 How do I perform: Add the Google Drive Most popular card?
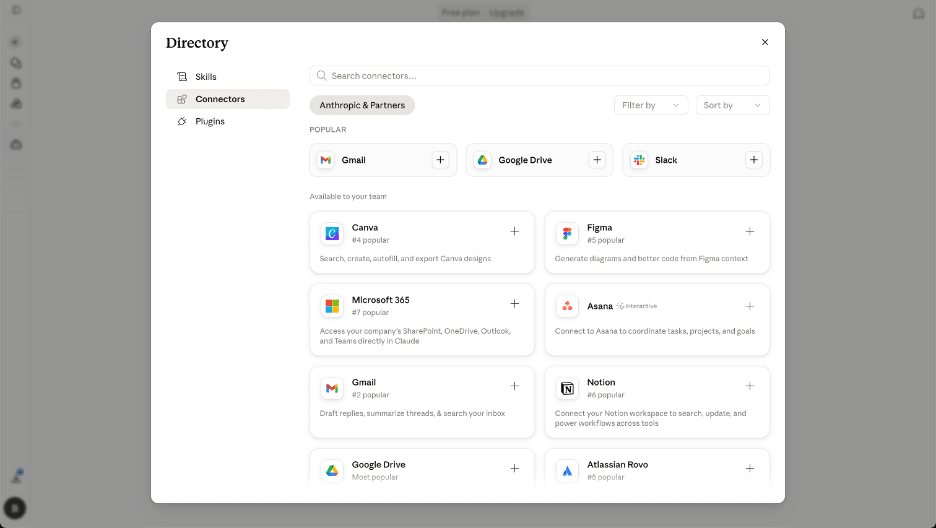coord(515,468)
